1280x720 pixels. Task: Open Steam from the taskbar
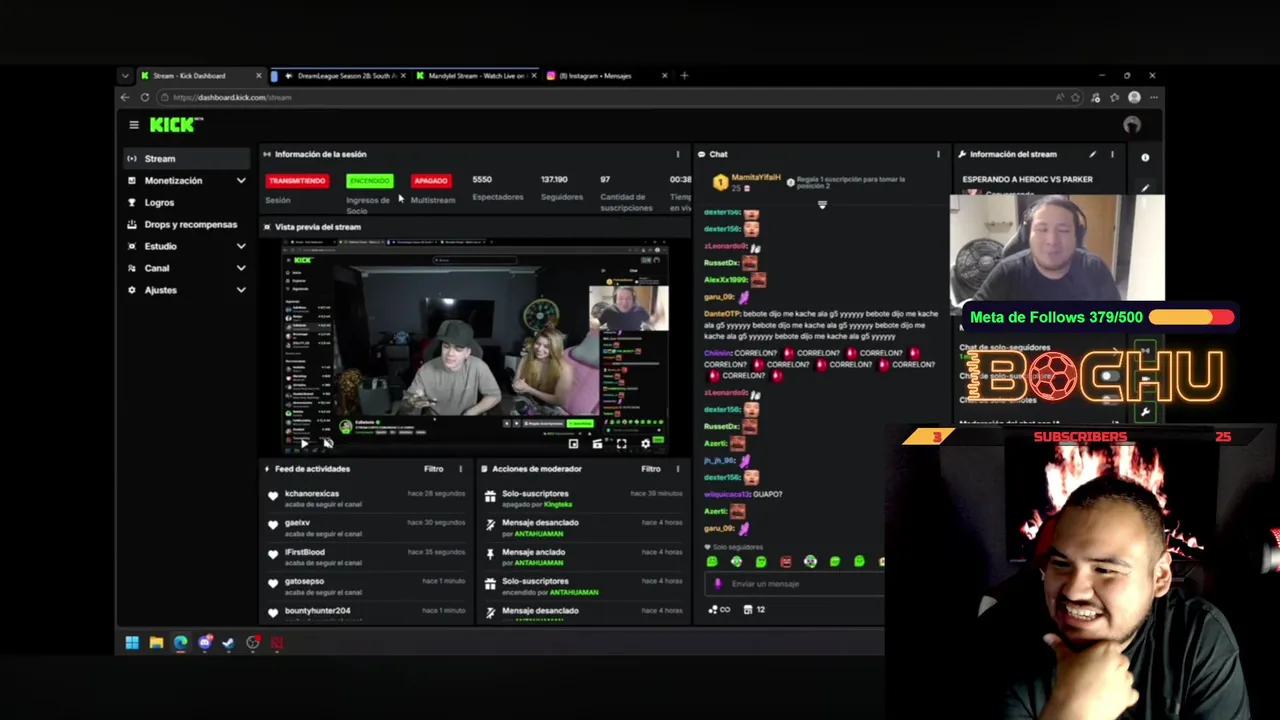click(228, 643)
